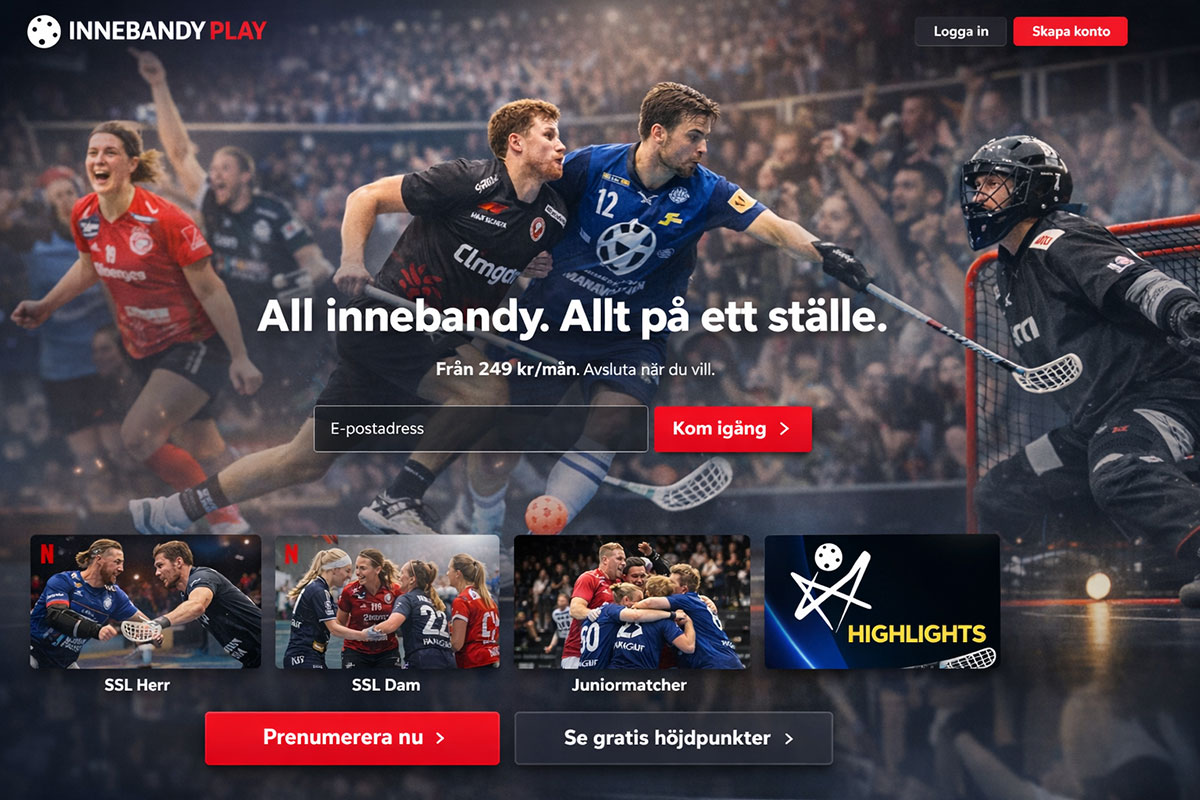This screenshot has width=1200, height=800.
Task: Open the Highlights tile
Action: pos(882,602)
